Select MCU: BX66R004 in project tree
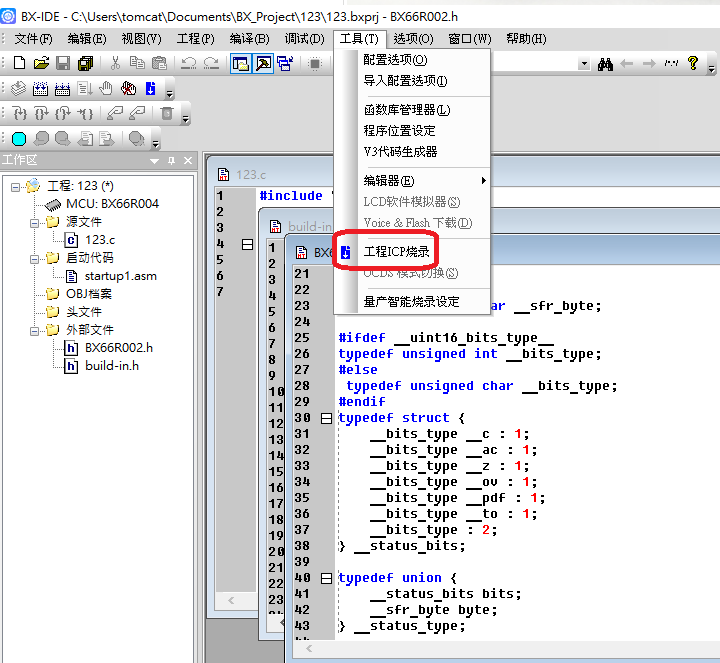Viewport: 720px width, 663px height. pyautogui.click(x=112, y=204)
